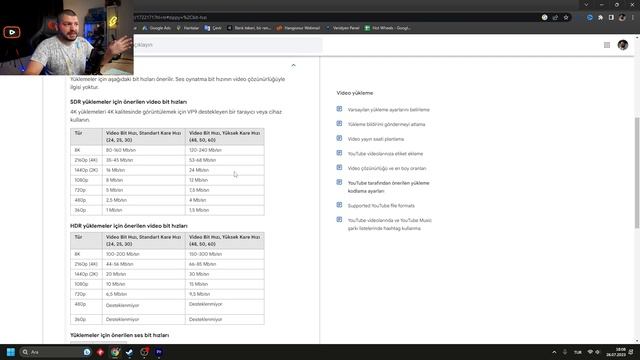Click the share page icon in address bar
This screenshot has height=360, width=640.
pos(555,18)
